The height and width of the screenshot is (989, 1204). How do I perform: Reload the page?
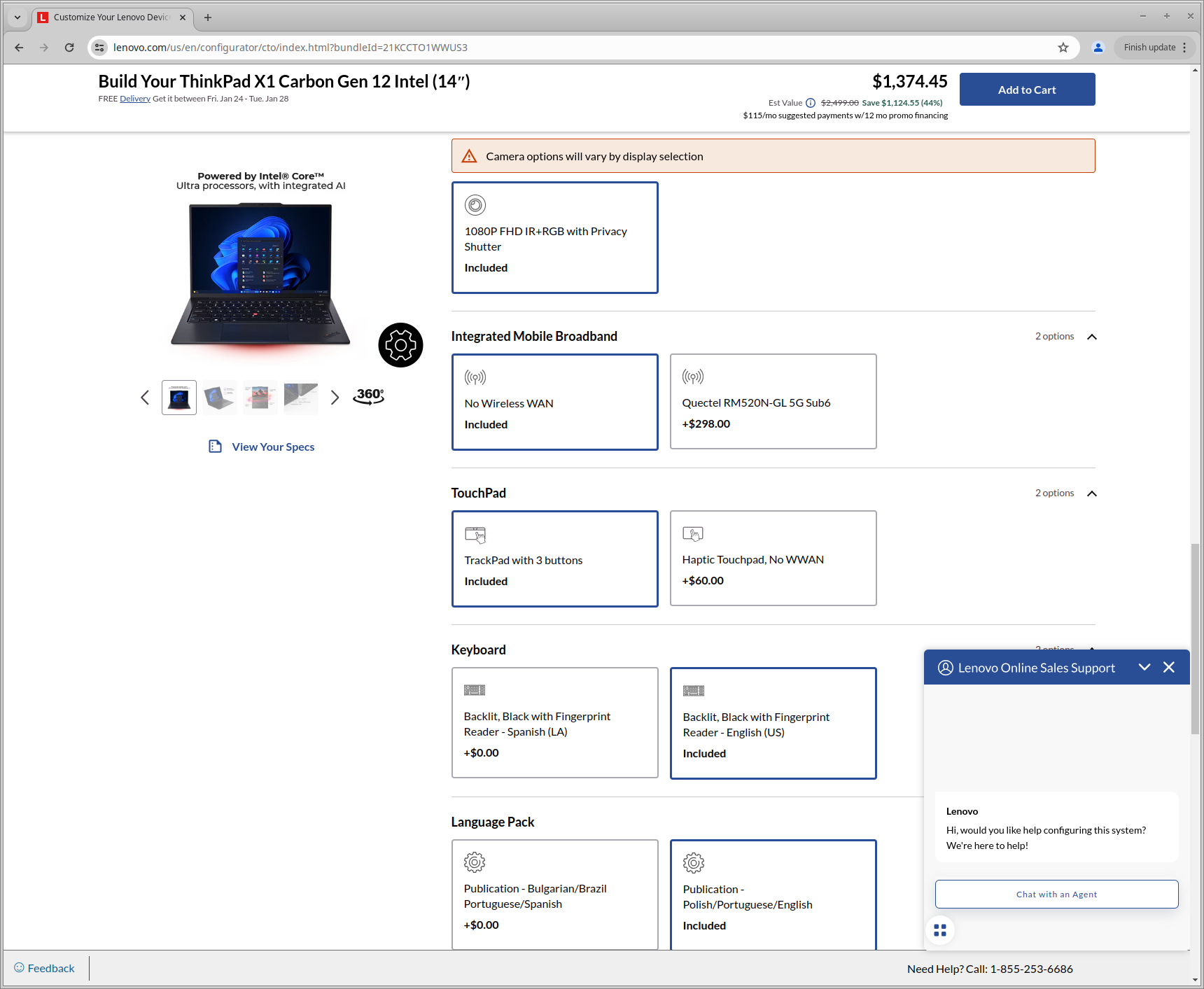tap(69, 48)
